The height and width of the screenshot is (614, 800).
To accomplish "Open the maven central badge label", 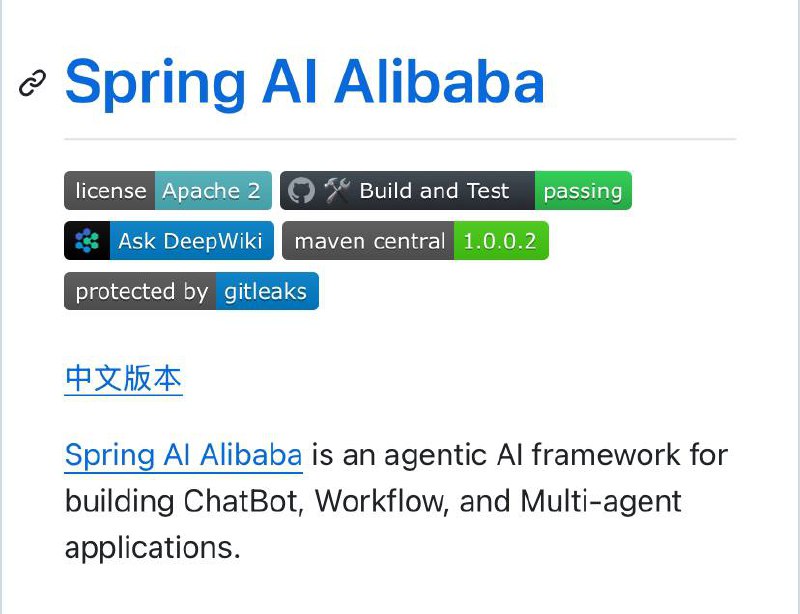I will click(x=368, y=240).
